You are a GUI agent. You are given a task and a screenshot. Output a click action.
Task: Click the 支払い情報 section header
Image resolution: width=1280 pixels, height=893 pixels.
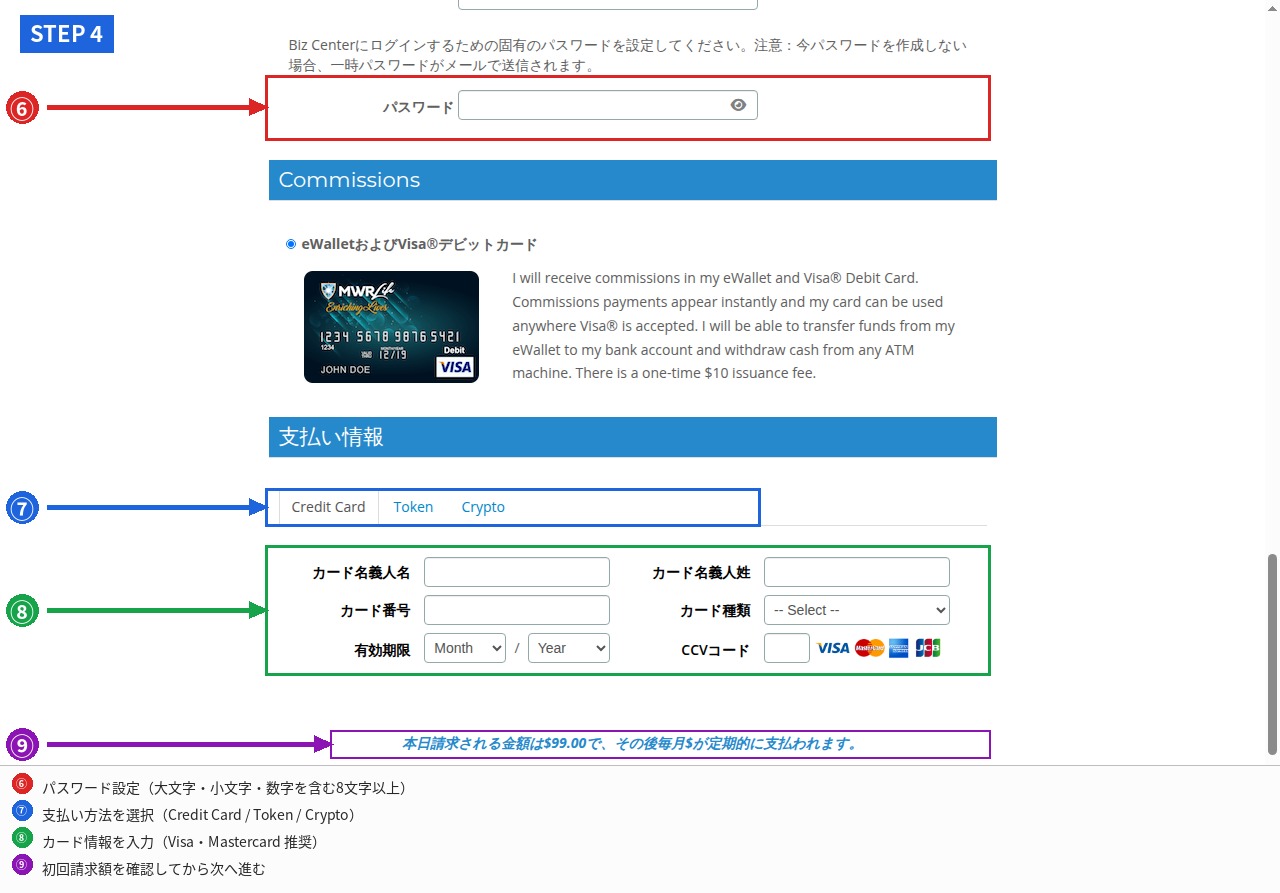(633, 437)
